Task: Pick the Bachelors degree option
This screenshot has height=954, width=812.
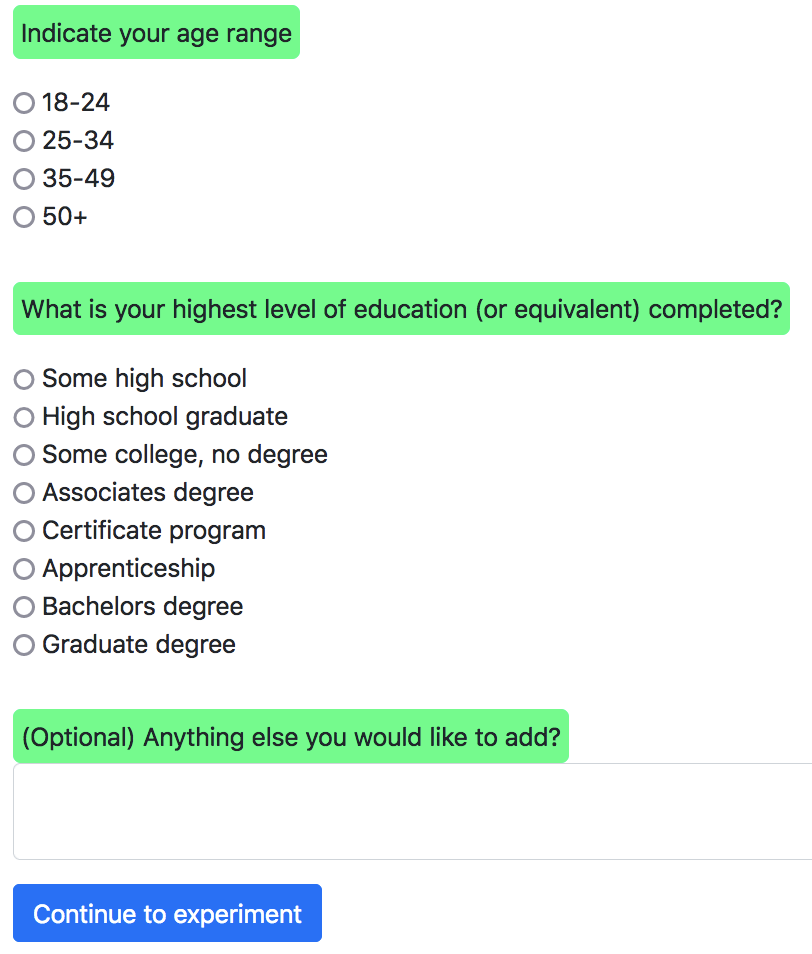Action: pos(24,607)
